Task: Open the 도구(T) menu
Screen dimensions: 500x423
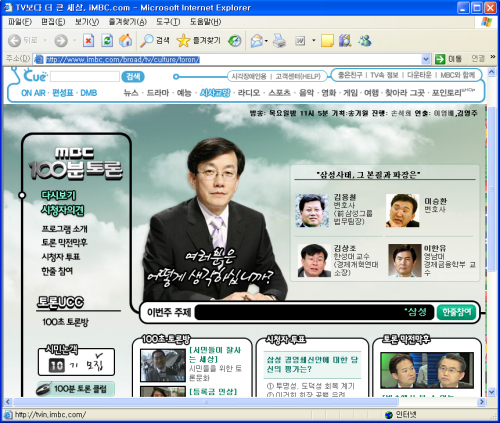Action: tap(168, 22)
